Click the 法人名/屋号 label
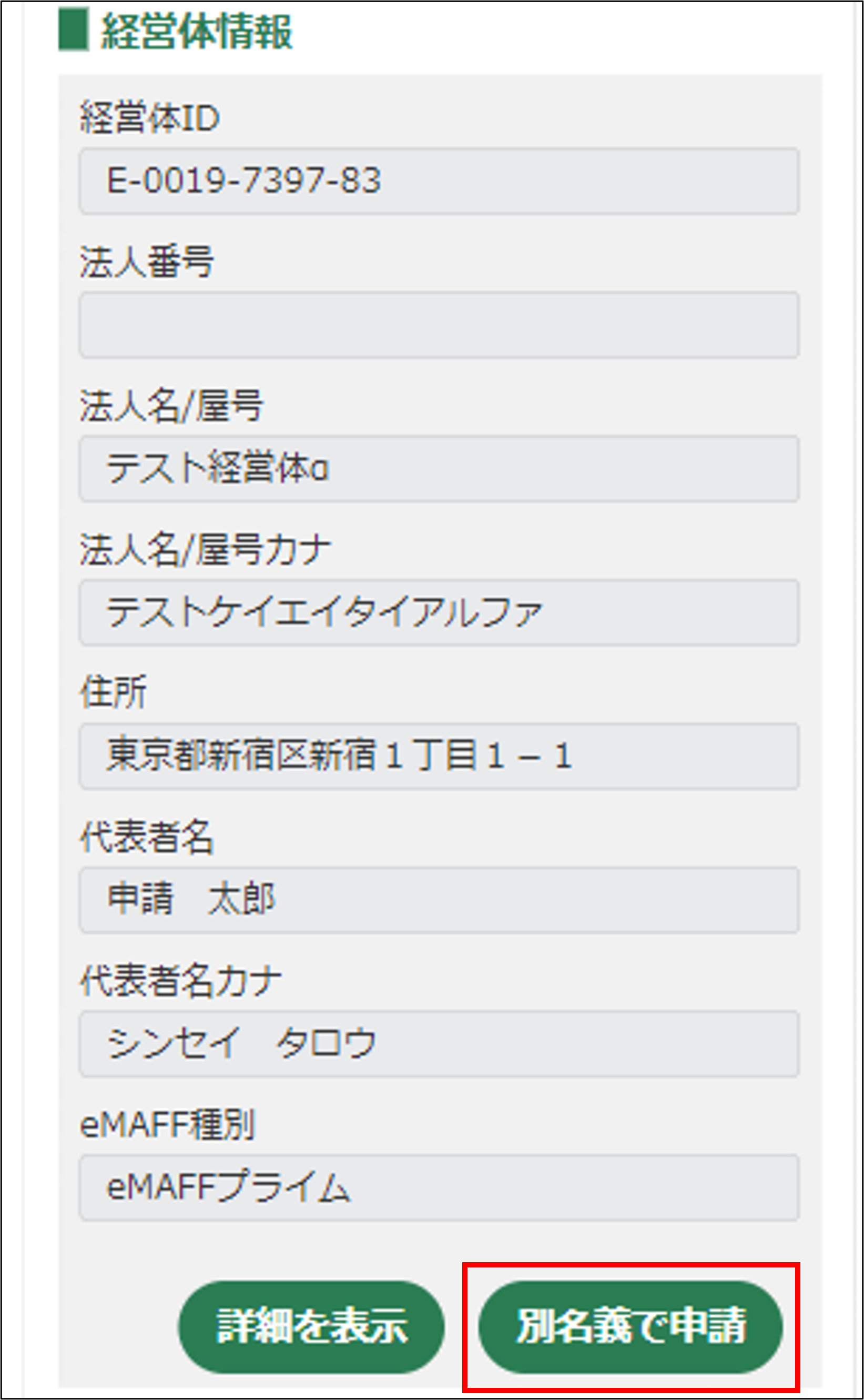 pos(171,406)
